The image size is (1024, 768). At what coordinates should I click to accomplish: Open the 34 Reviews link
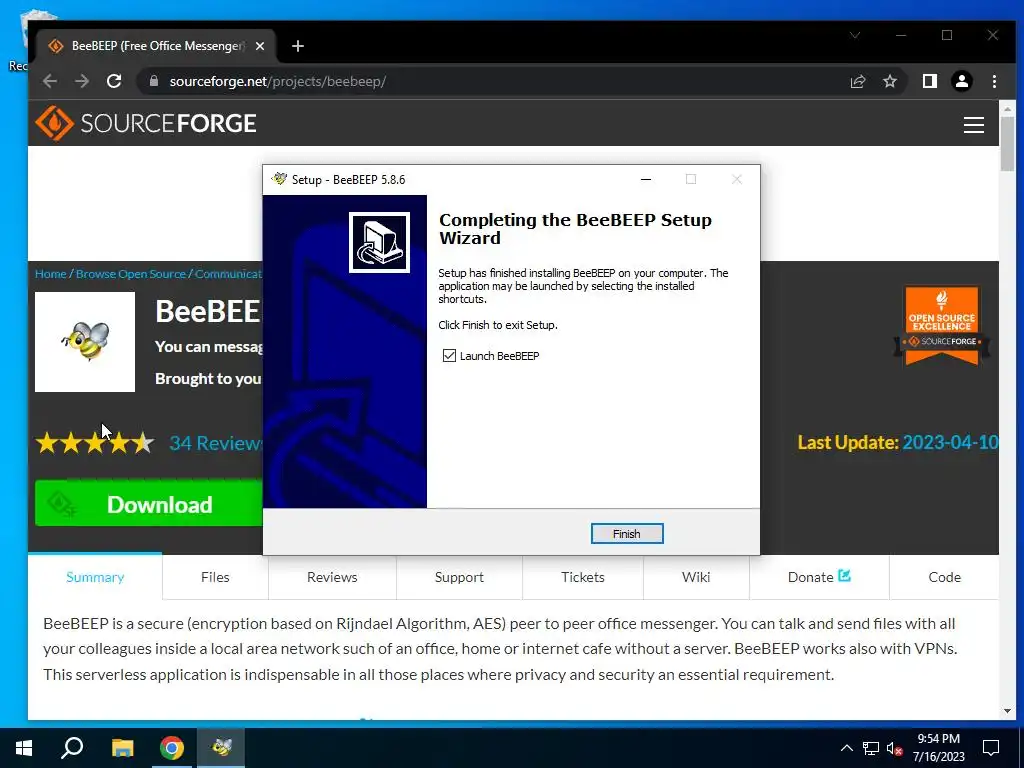[x=216, y=443]
